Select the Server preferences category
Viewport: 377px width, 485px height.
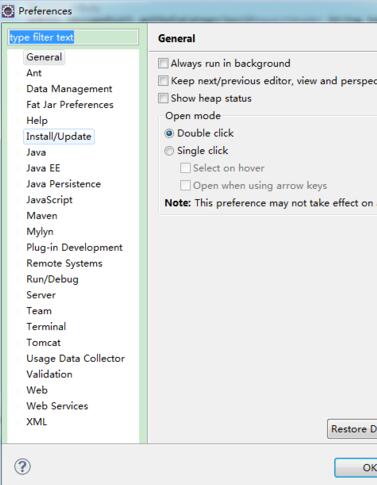(41, 295)
